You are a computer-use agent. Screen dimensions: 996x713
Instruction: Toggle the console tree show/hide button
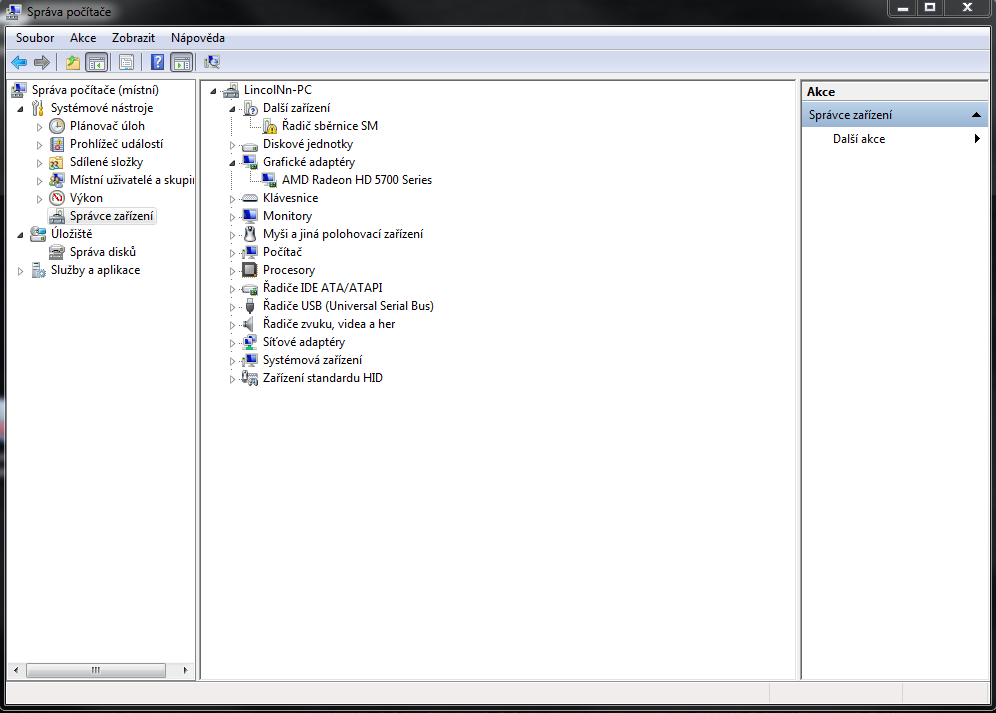97,62
